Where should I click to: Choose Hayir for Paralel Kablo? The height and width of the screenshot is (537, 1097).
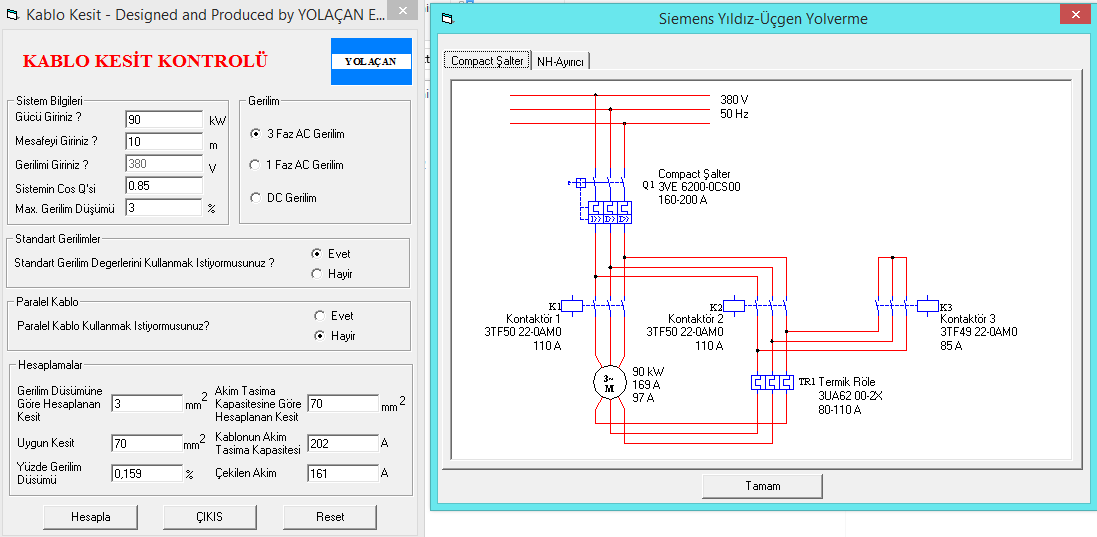320,336
